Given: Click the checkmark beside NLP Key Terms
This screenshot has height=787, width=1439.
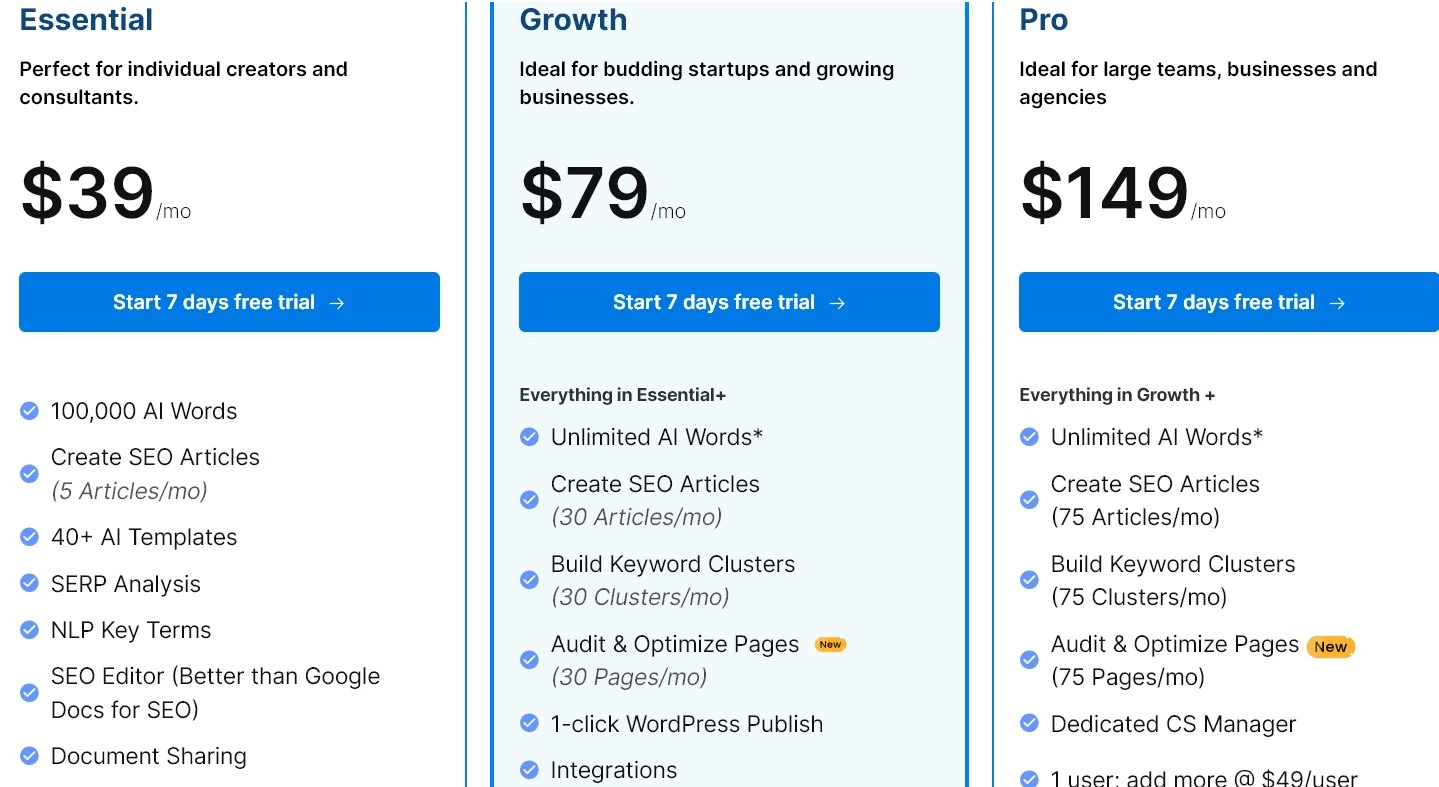Looking at the screenshot, I should pyautogui.click(x=29, y=630).
